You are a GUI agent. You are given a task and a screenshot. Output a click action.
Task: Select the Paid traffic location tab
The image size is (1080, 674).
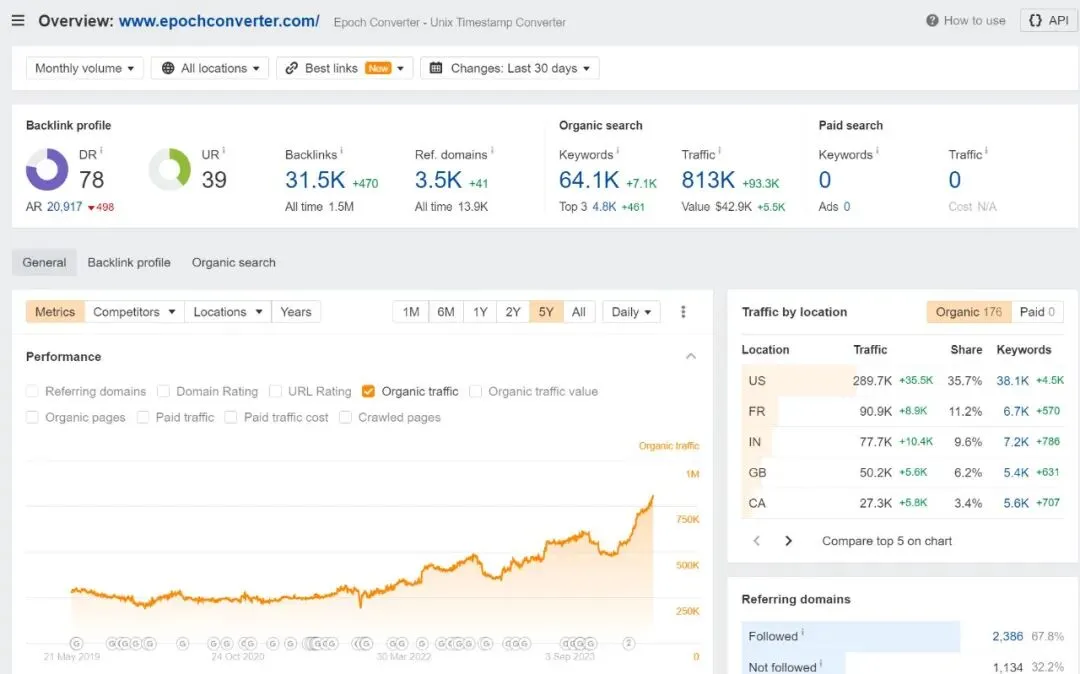[1037, 312]
